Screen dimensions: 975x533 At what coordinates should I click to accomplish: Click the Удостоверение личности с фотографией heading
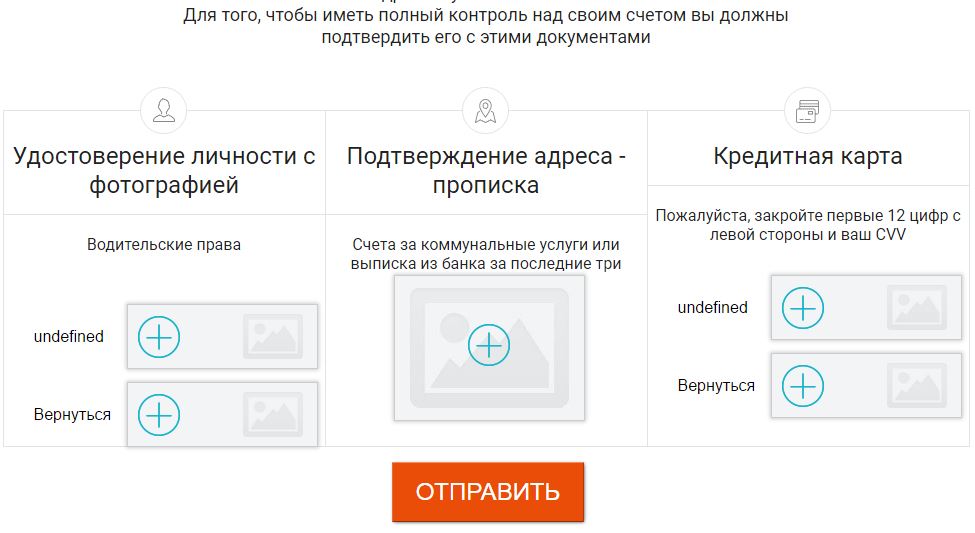pos(164,170)
